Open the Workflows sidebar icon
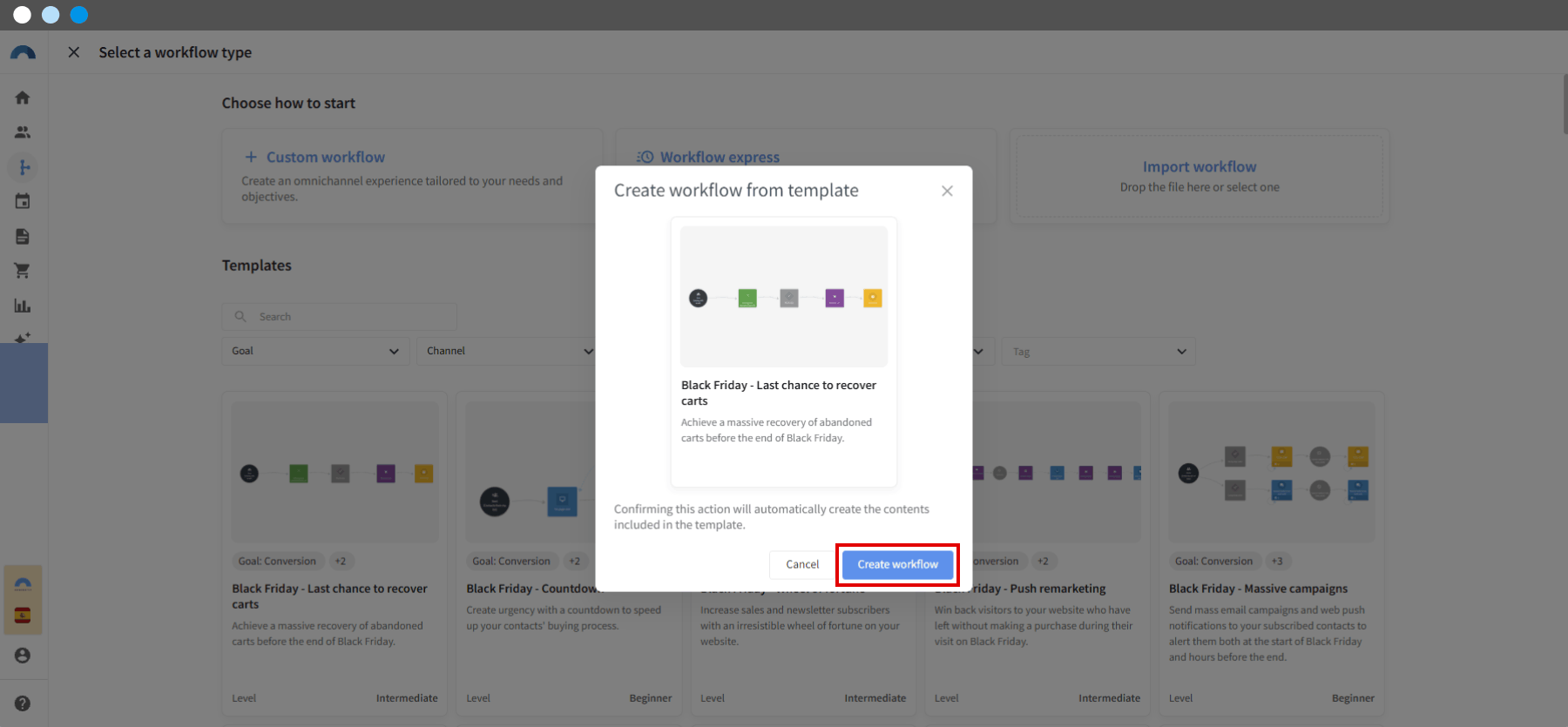This screenshot has height=727, width=1568. click(24, 167)
